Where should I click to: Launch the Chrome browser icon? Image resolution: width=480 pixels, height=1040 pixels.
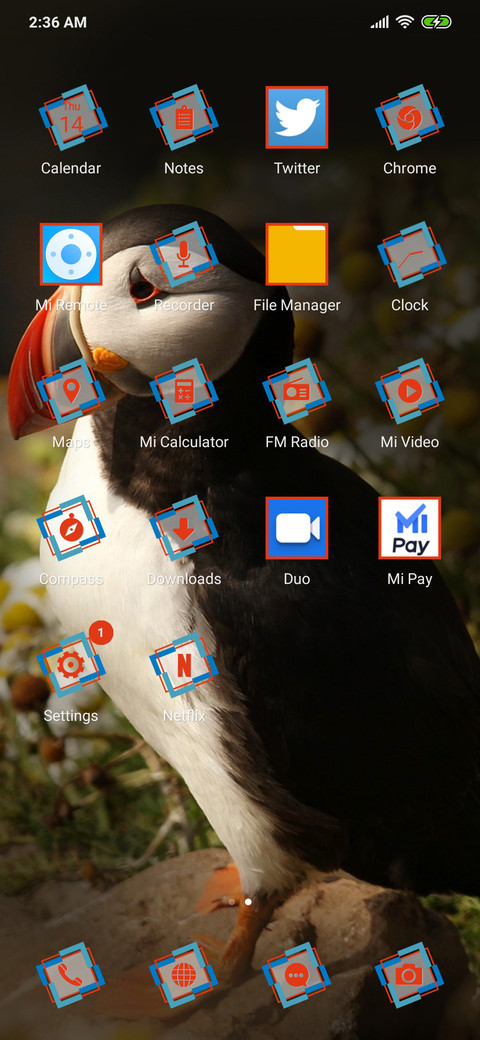(x=410, y=118)
